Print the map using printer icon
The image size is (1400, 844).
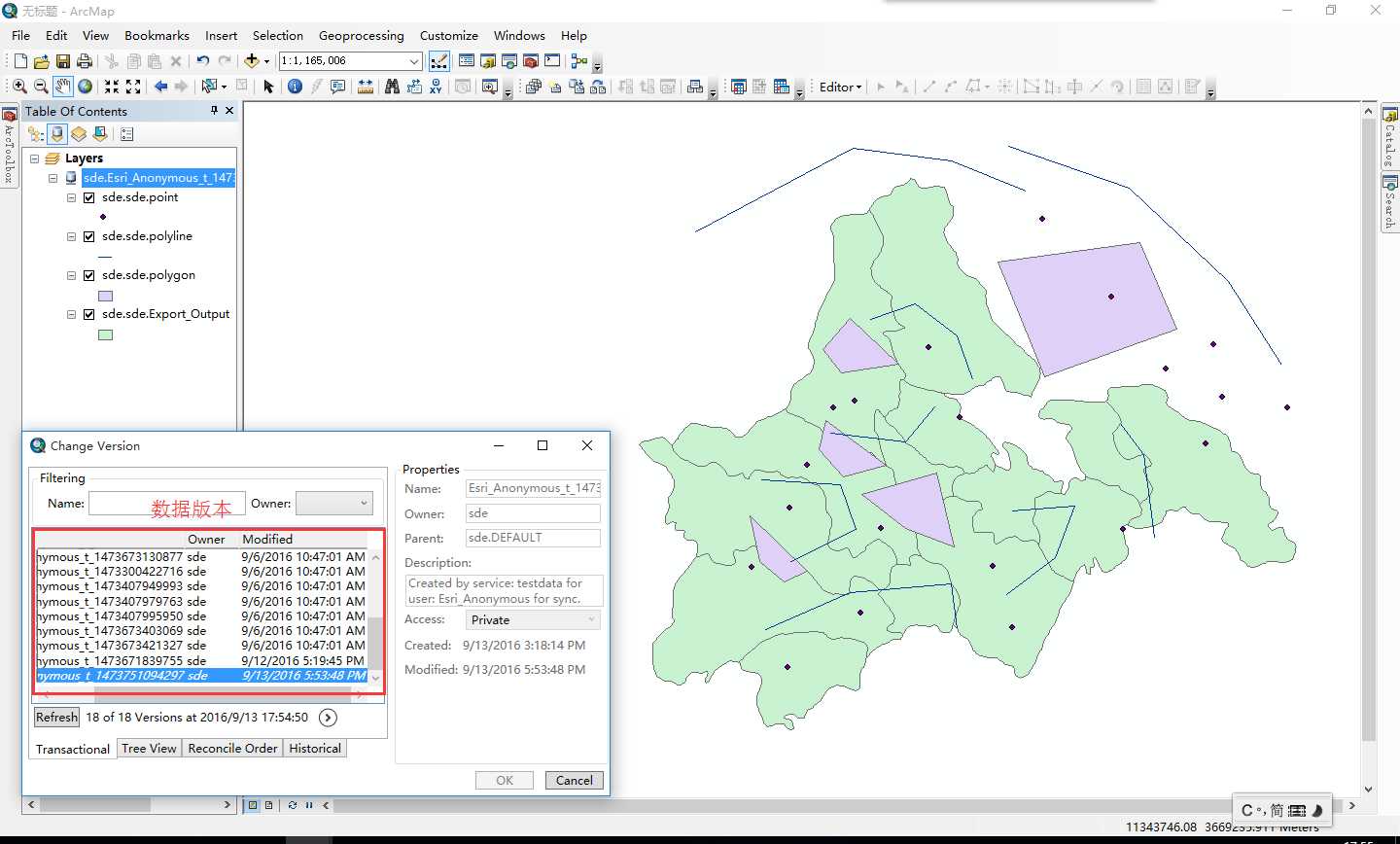[x=85, y=61]
